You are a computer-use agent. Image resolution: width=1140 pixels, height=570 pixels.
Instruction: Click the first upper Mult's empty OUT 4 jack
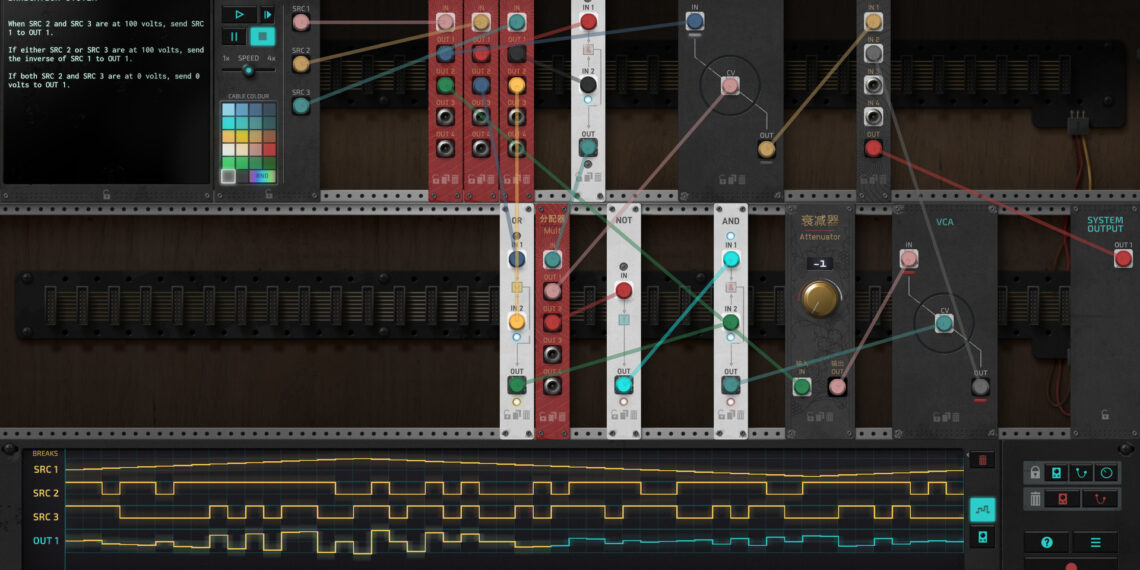click(x=446, y=148)
